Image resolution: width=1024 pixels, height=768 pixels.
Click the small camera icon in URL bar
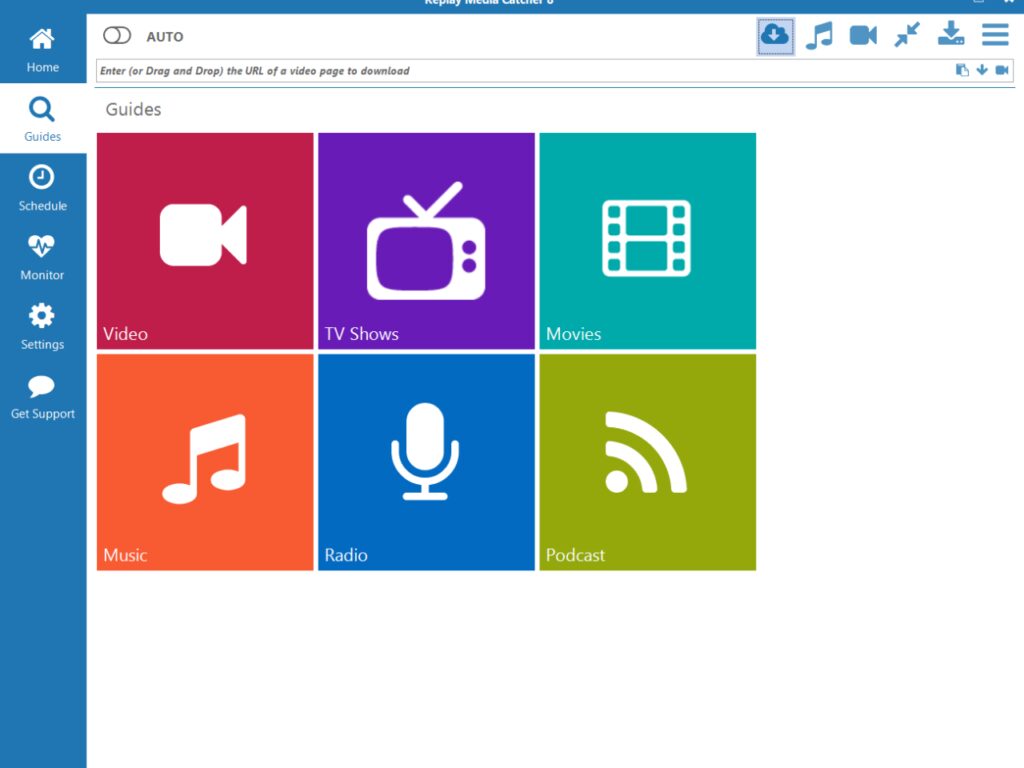pyautogui.click(x=1002, y=70)
